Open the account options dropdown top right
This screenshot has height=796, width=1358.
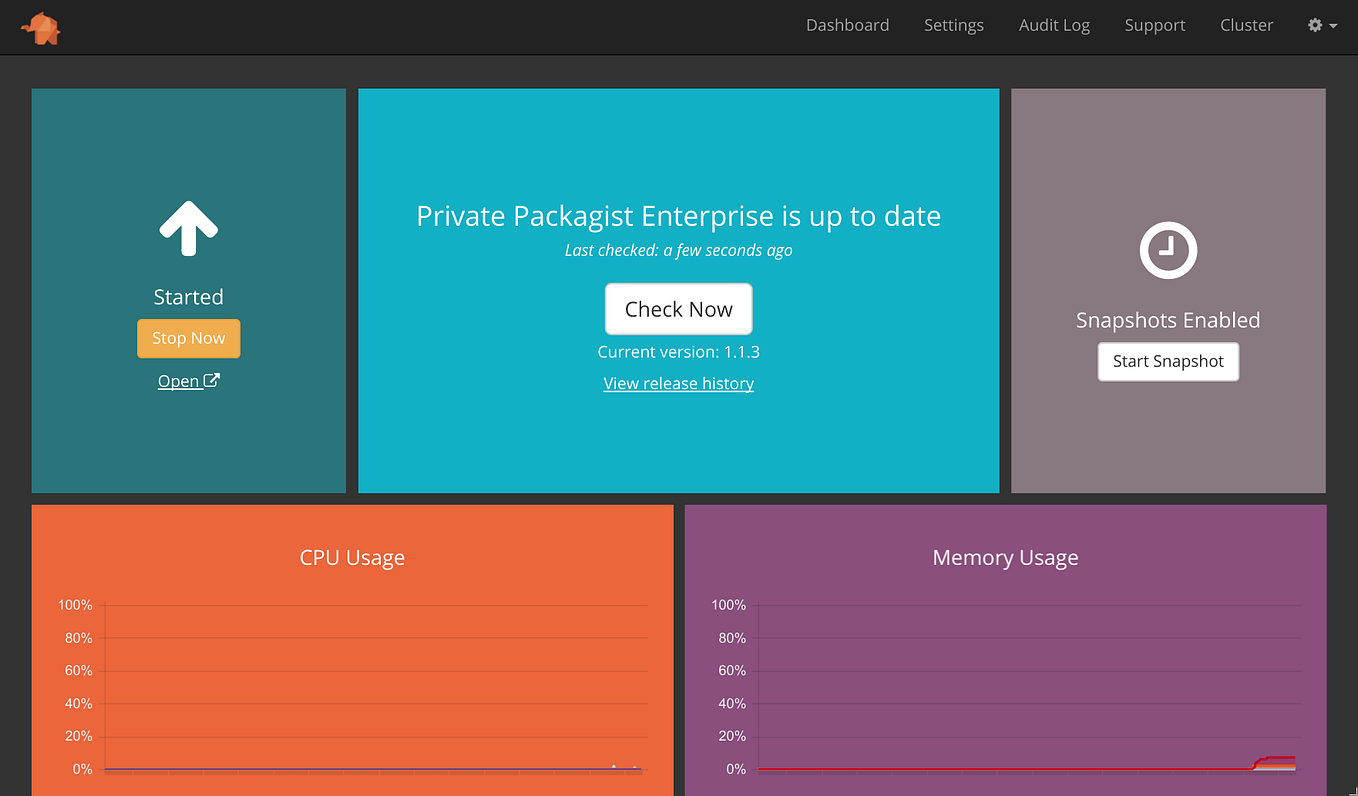point(1322,25)
